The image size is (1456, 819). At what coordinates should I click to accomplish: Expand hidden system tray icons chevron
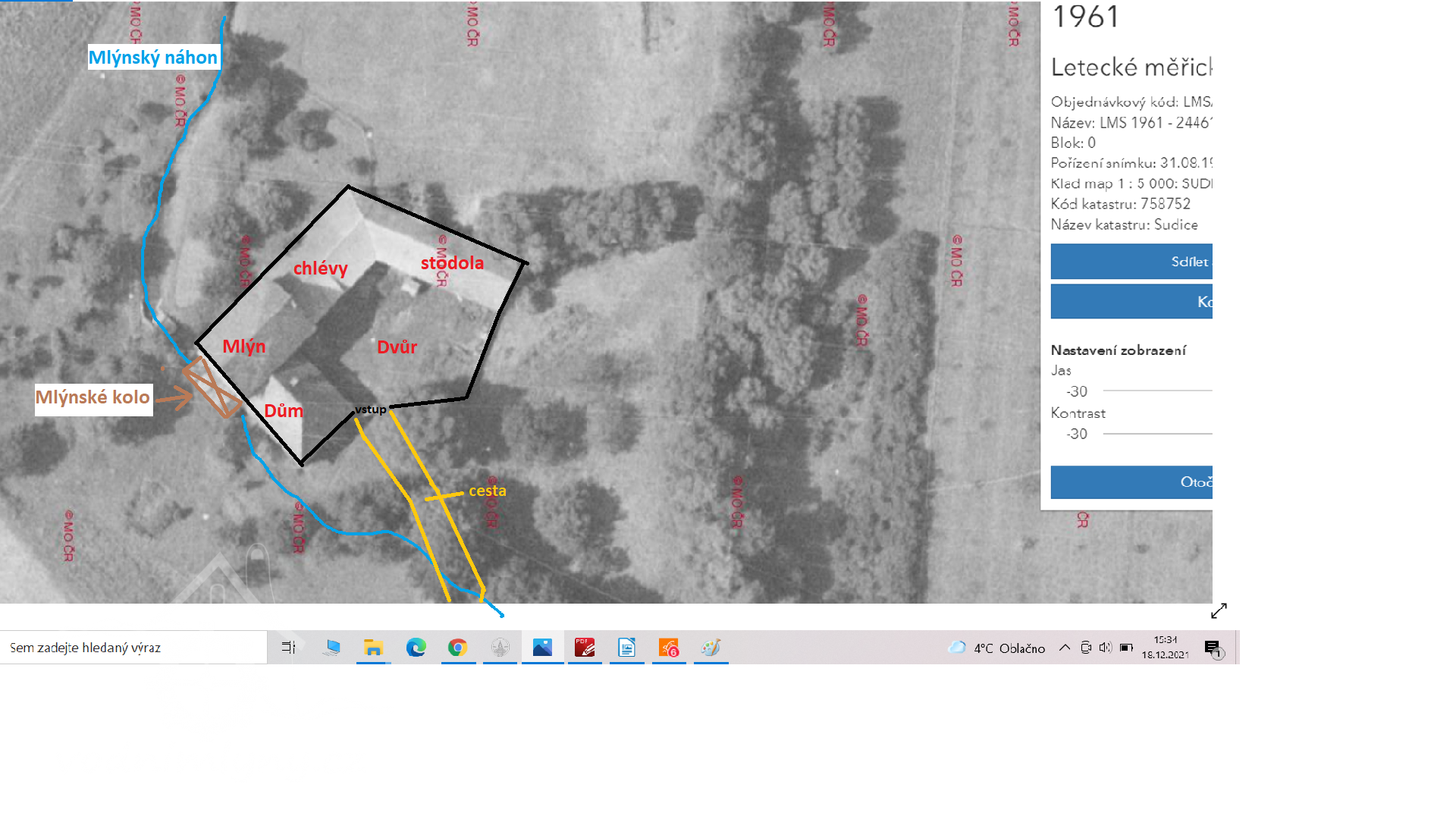[1065, 648]
